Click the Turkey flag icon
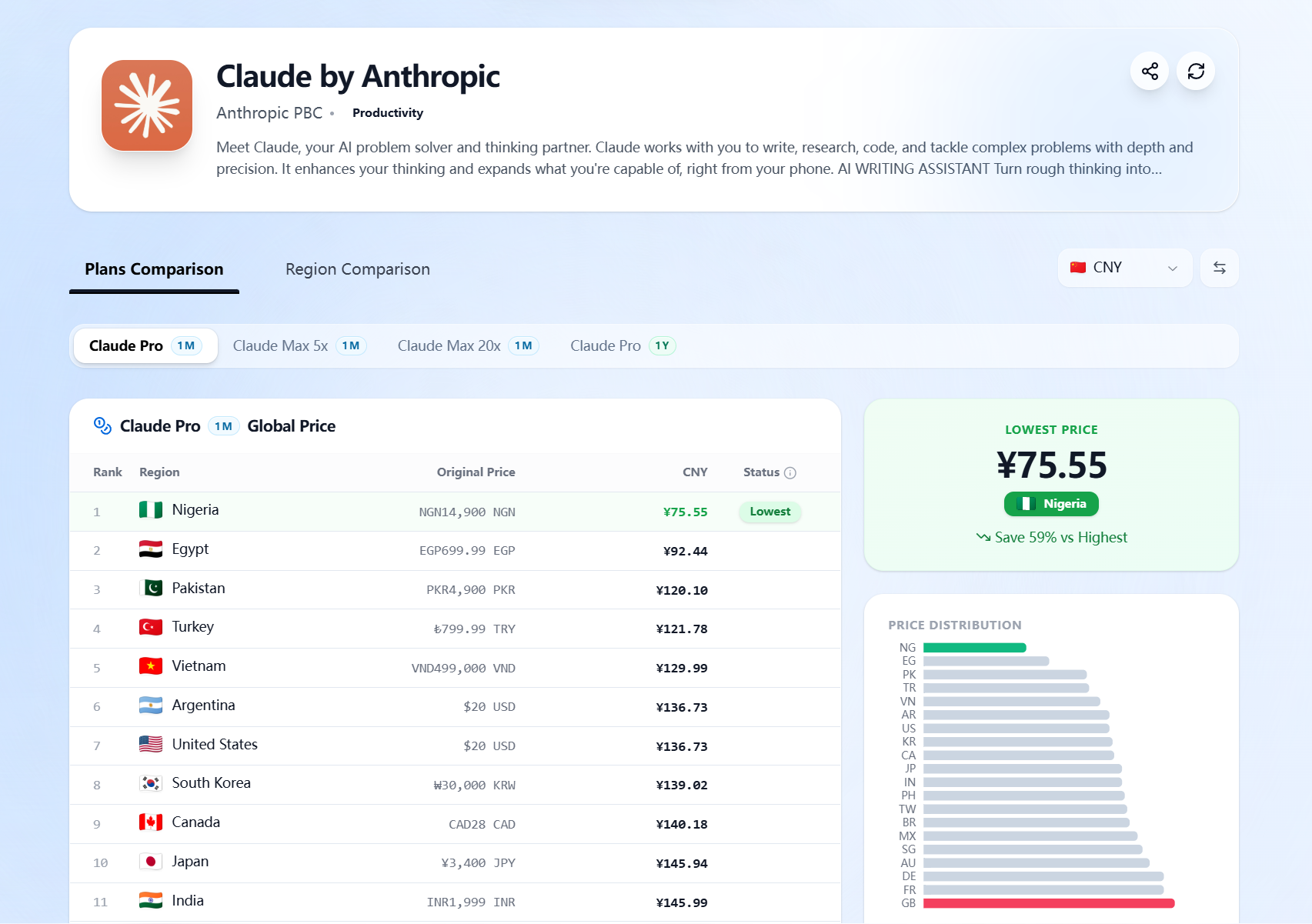Screen dimensions: 1312x924 [x=151, y=627]
